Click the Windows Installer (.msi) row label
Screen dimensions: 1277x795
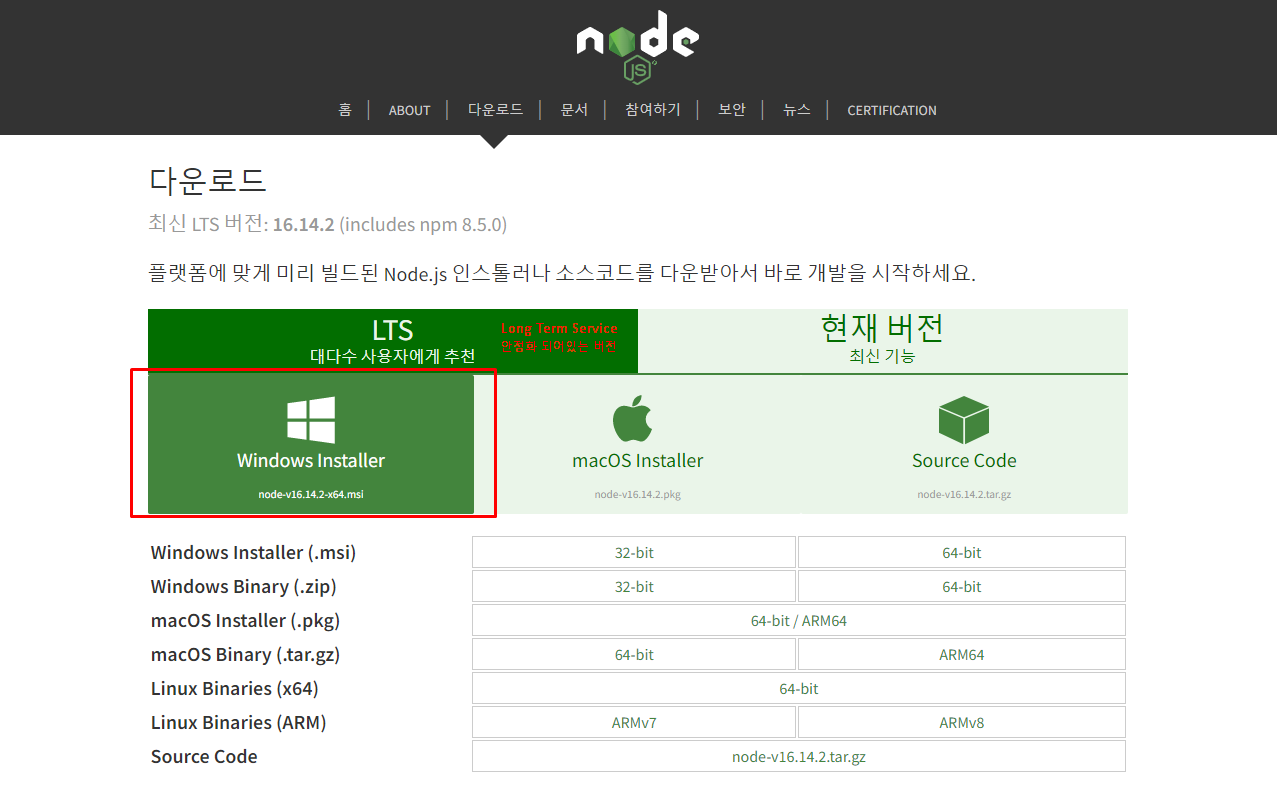[x=253, y=552]
